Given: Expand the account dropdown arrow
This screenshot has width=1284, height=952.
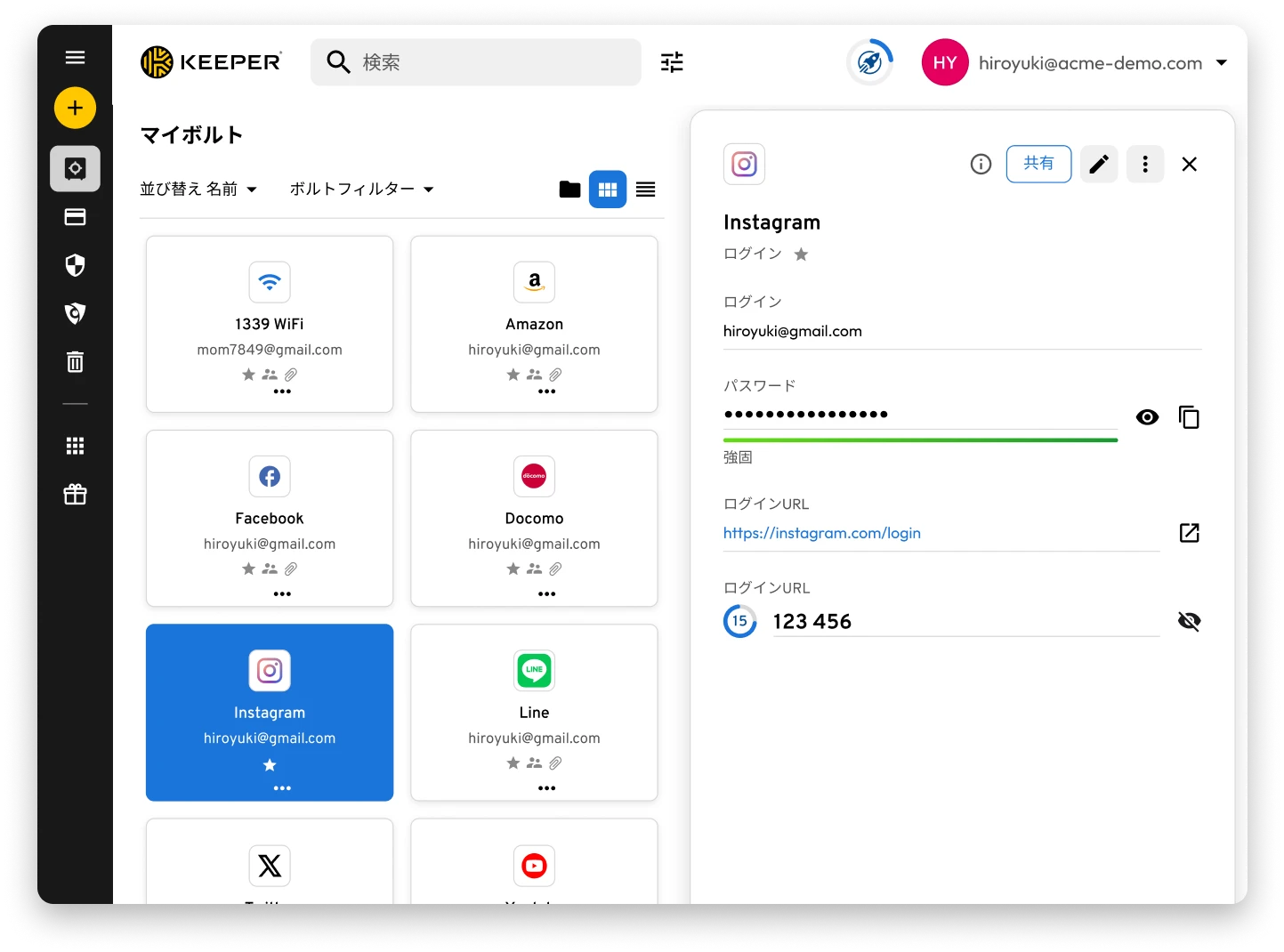Looking at the screenshot, I should [1222, 63].
